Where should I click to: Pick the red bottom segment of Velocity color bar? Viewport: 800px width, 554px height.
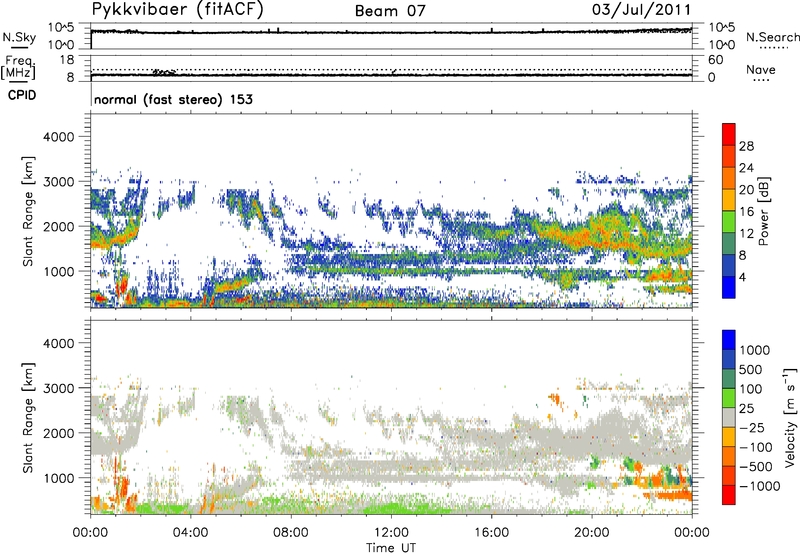pyautogui.click(x=729, y=495)
